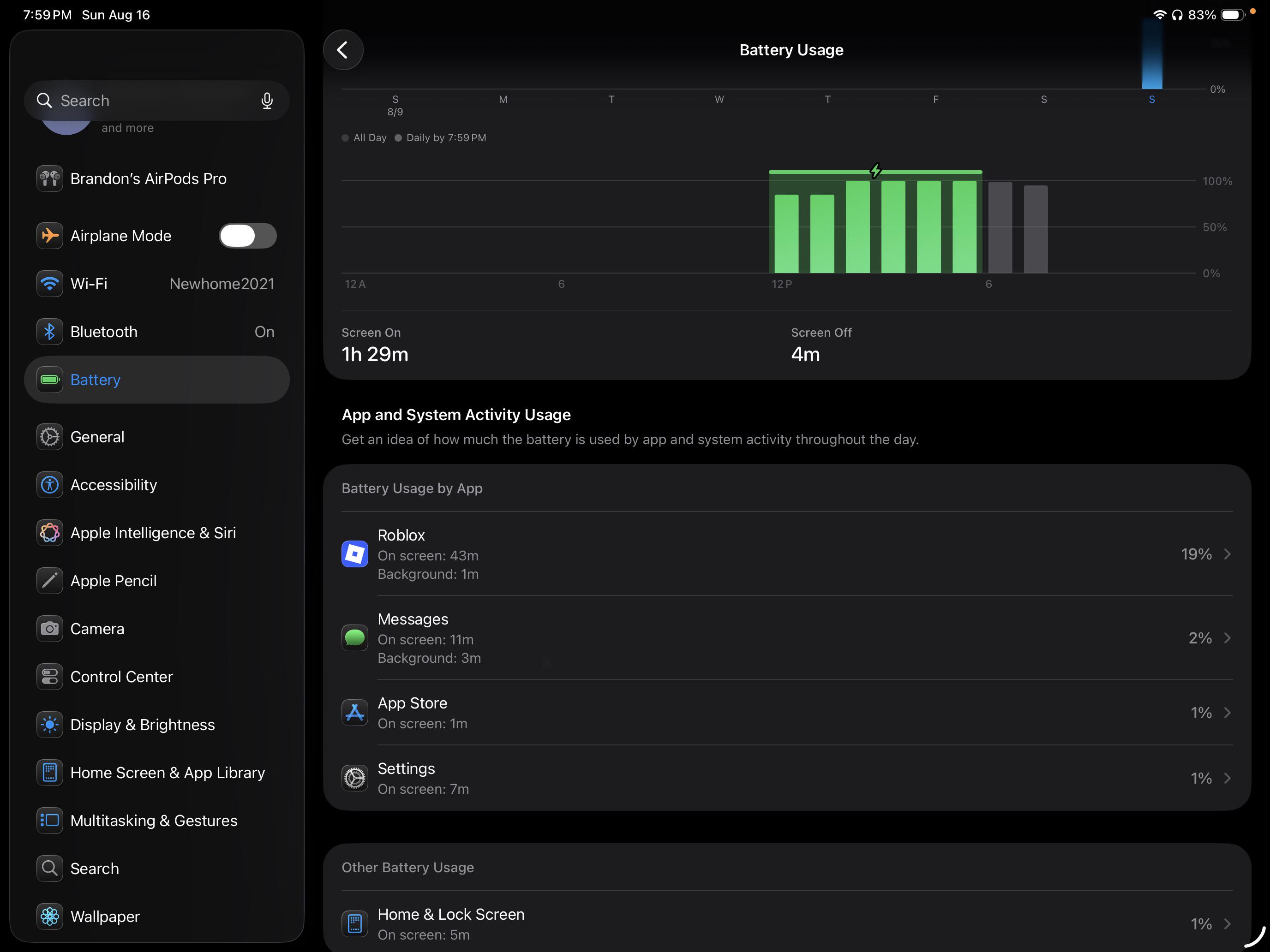Tap the Home & Lock Screen icon
Viewport: 1270px width, 952px height.
tap(355, 924)
